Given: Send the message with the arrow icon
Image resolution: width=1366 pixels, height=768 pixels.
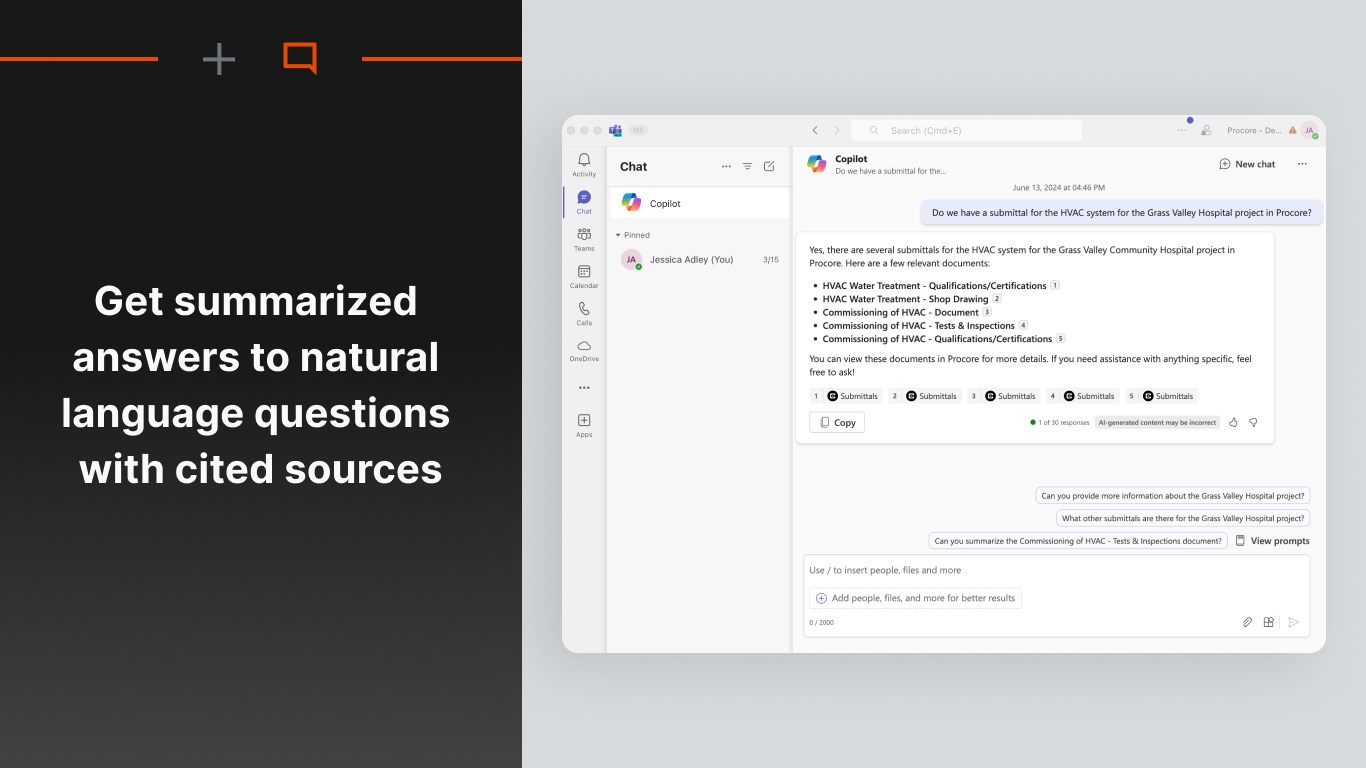Looking at the screenshot, I should click(x=1293, y=622).
